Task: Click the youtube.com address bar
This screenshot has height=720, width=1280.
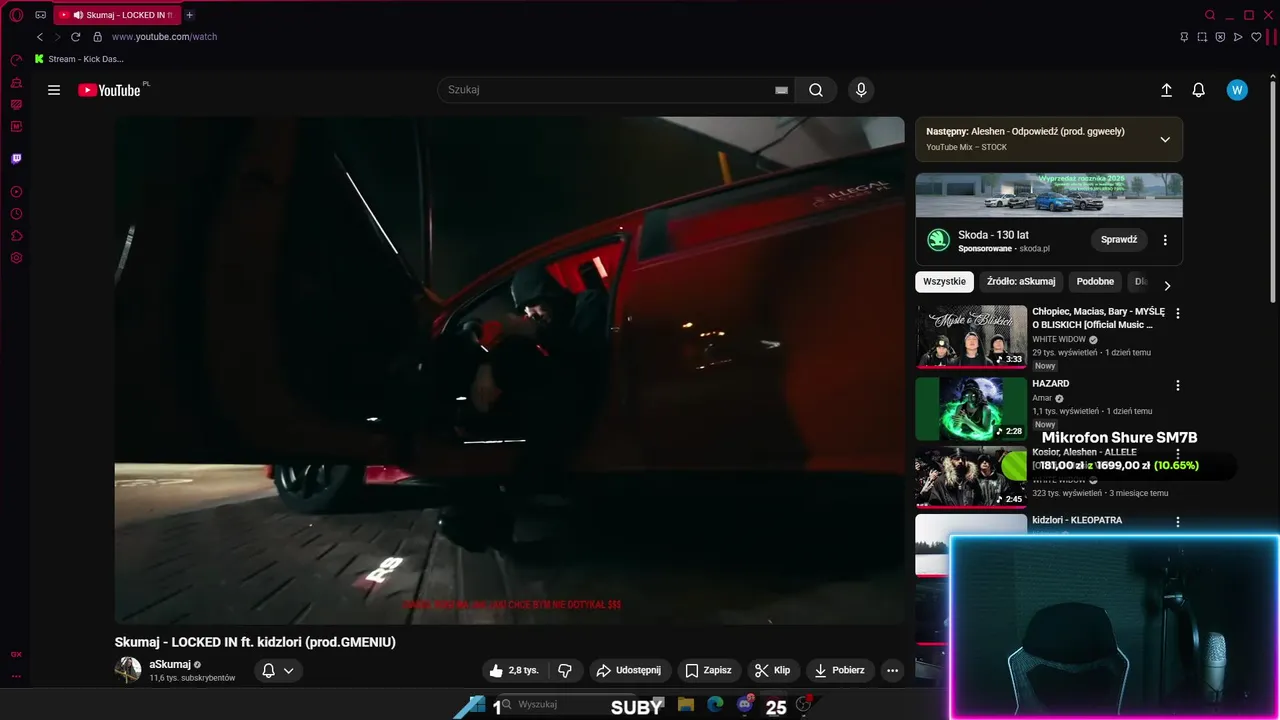Action: click(164, 37)
